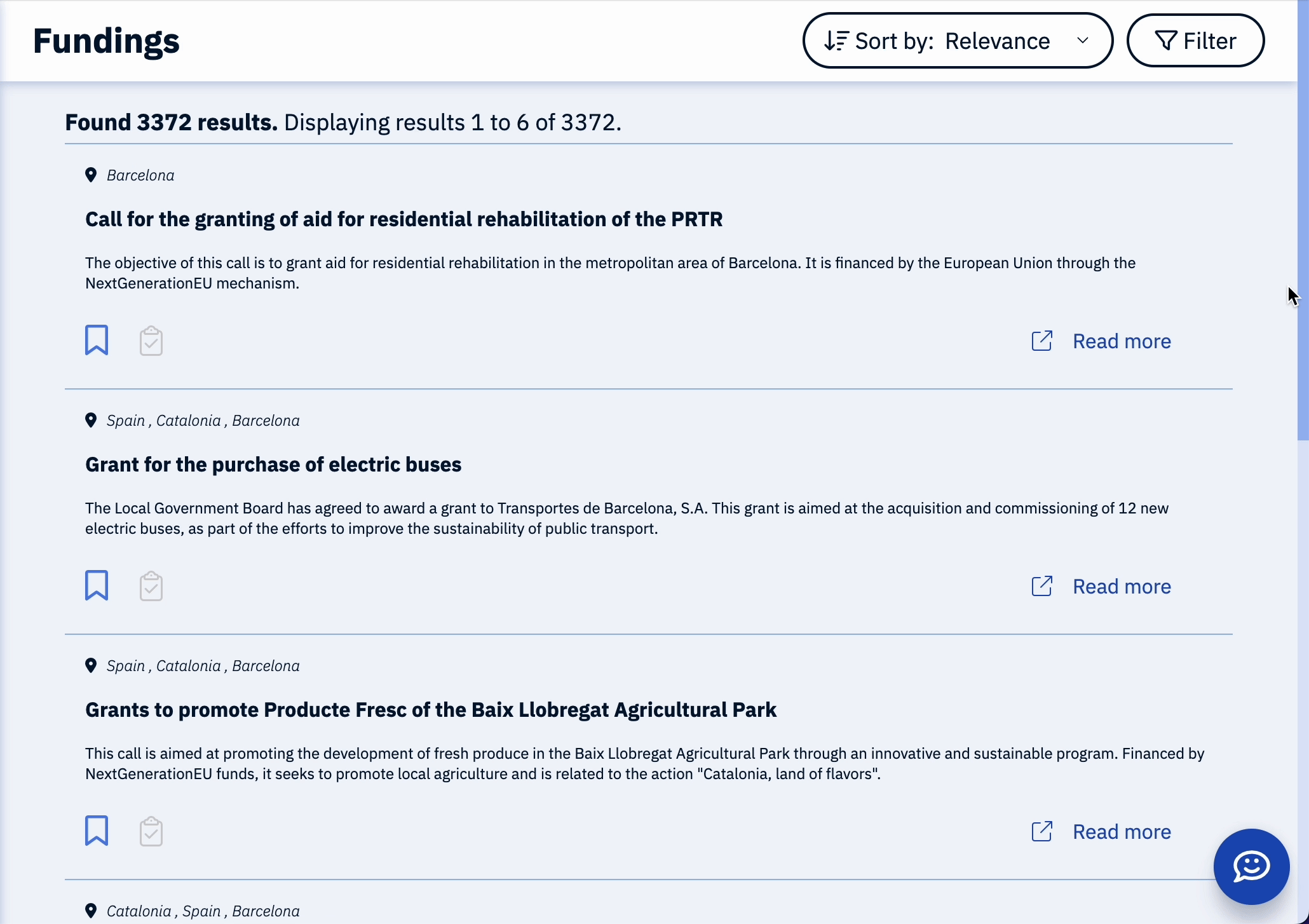Open external link icon for Baix Llobregat grants
This screenshot has width=1309, height=924.
coord(1042,831)
